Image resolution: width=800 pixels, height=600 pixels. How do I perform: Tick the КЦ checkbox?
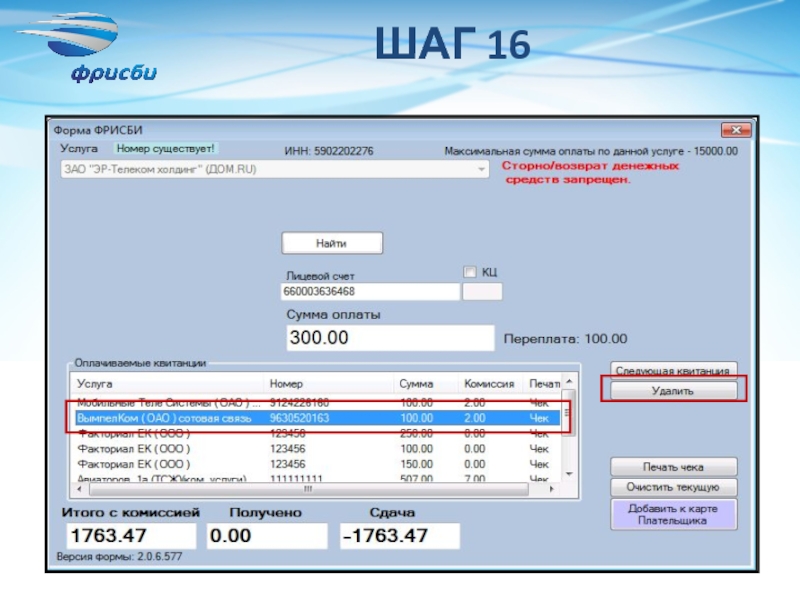[469, 272]
